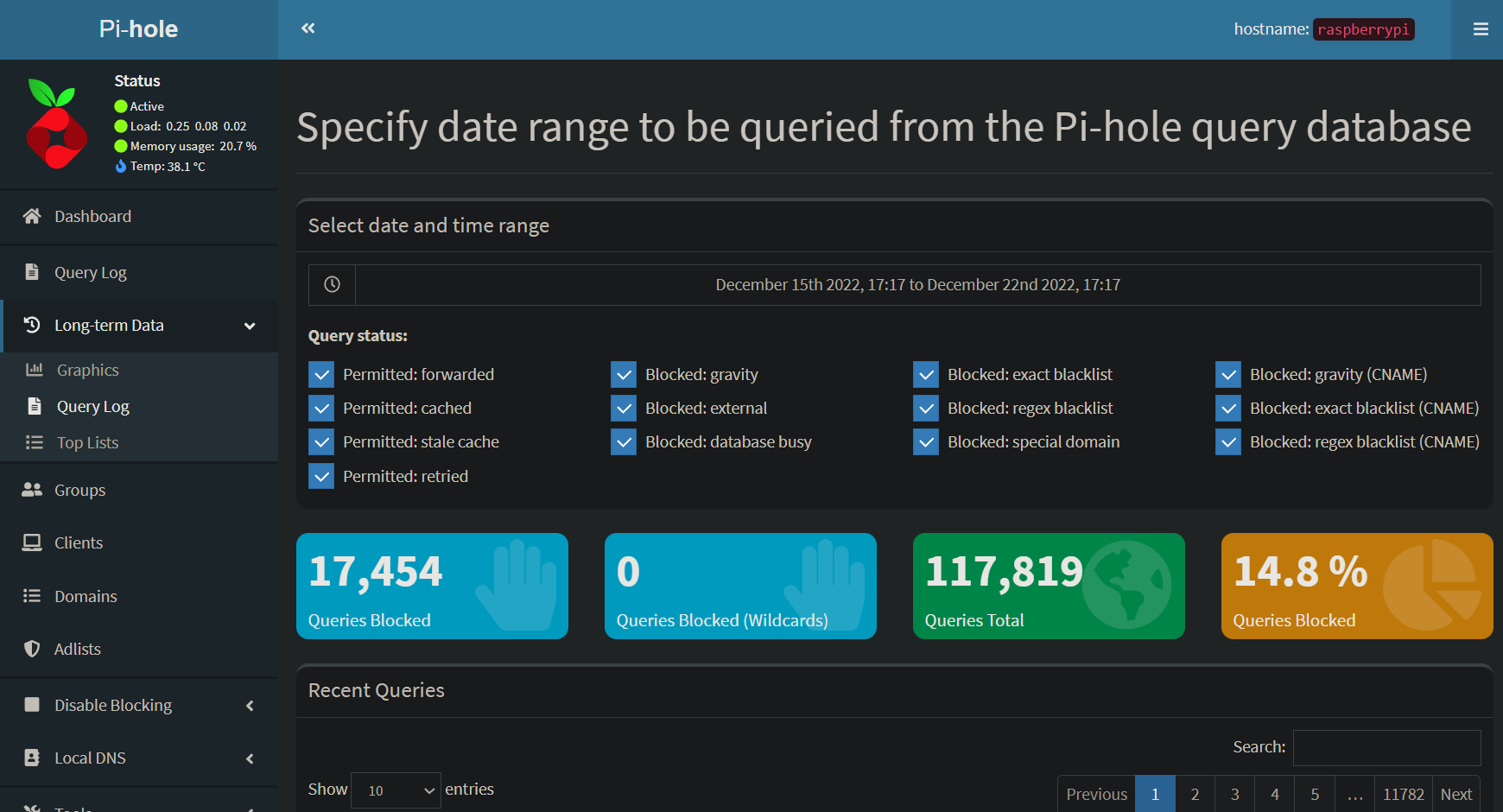Click the Clients laptop icon
Screen dimensions: 1503x812
point(32,542)
